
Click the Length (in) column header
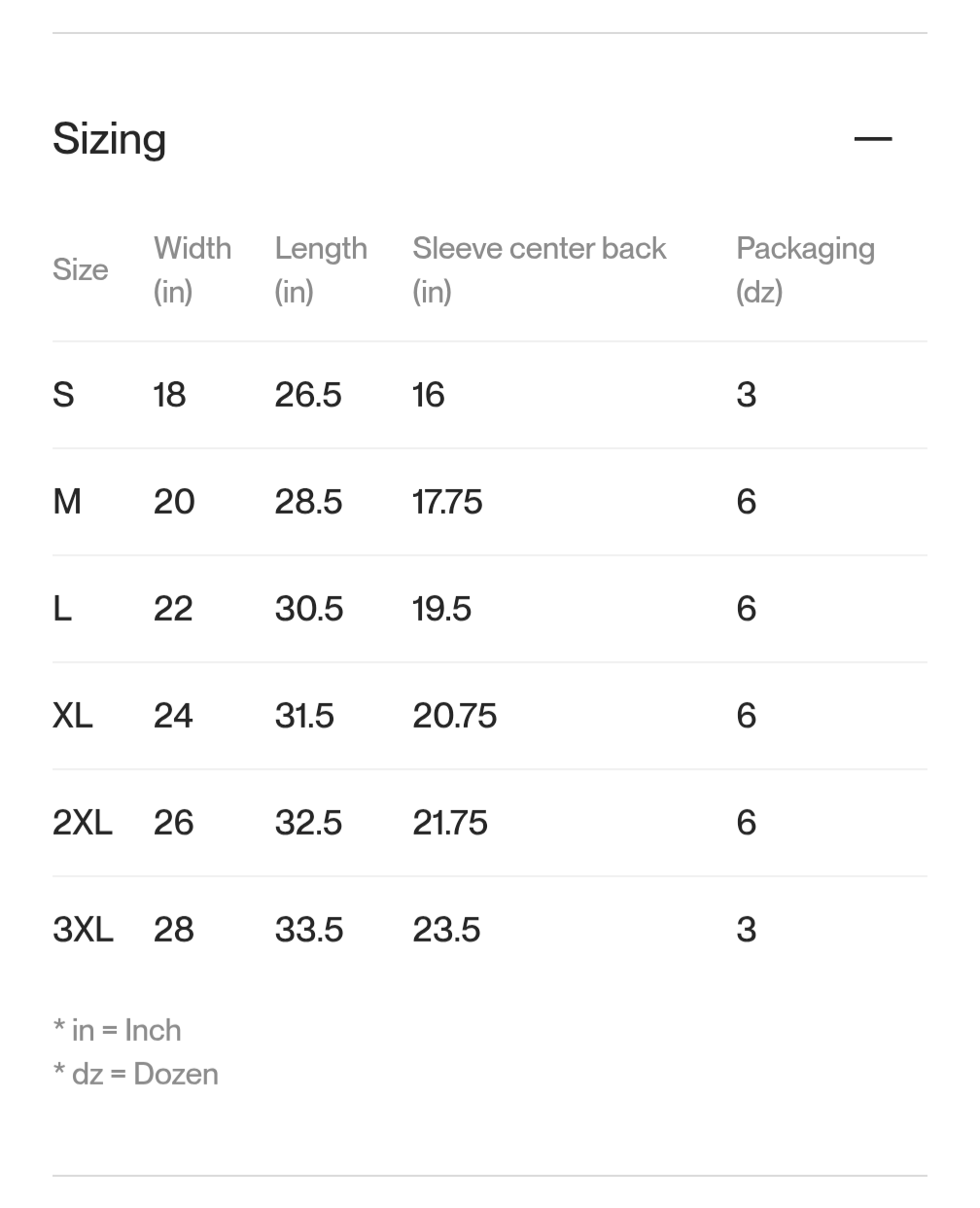tap(321, 269)
